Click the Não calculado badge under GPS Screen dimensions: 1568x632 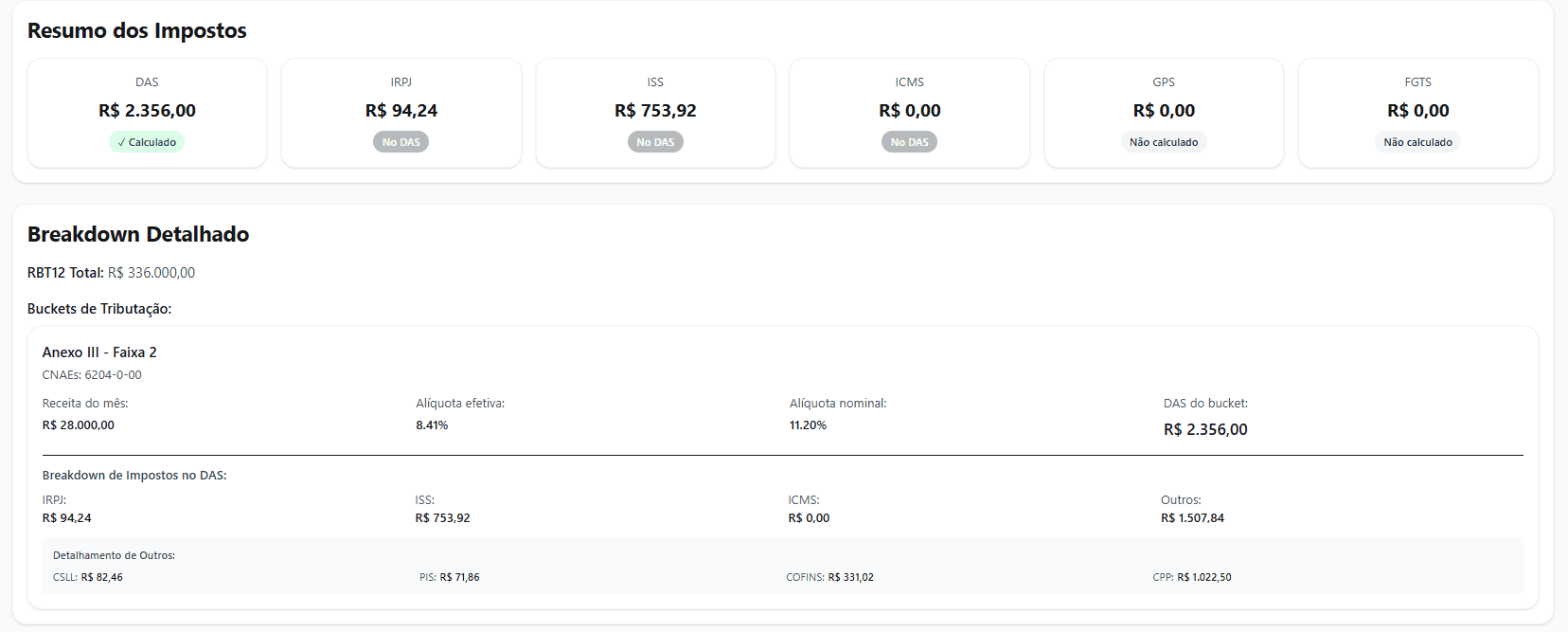coord(1163,142)
